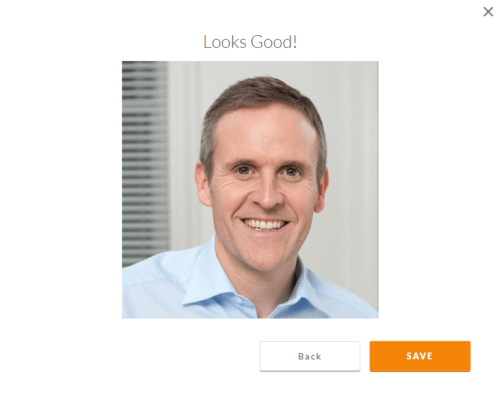Viewport: 500px width, 401px height.
Task: Click the X in the dialog corner
Action: point(488,12)
